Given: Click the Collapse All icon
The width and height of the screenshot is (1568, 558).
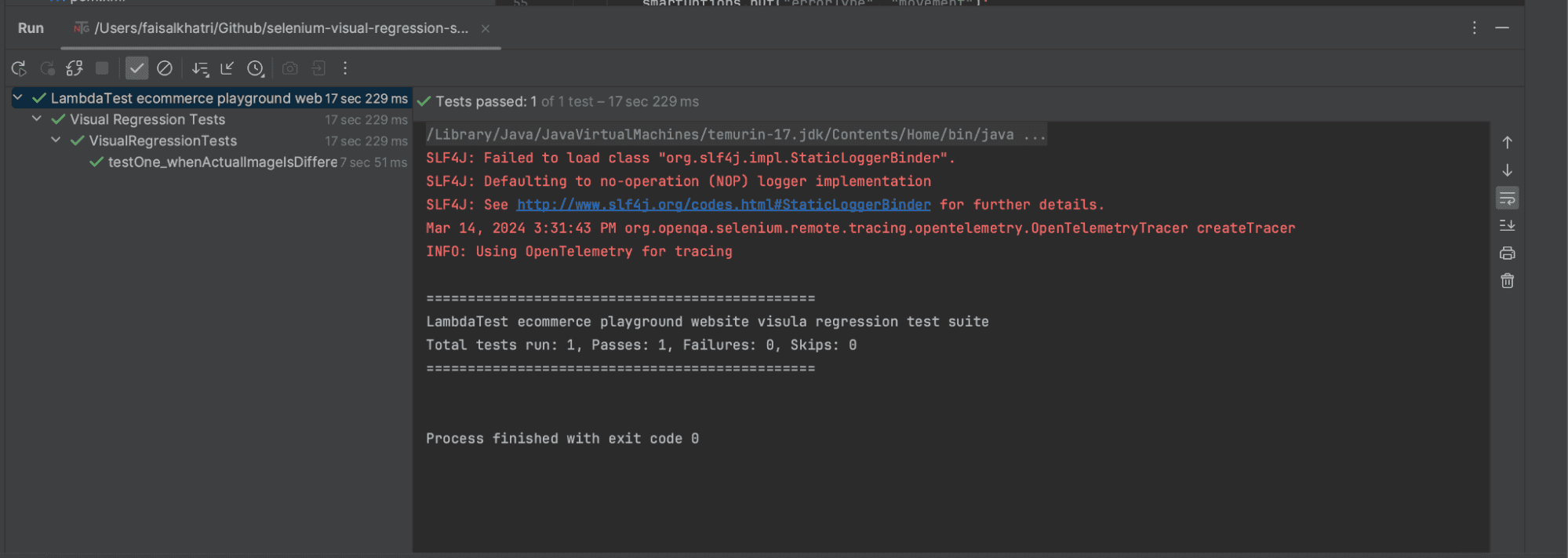Looking at the screenshot, I should (x=227, y=68).
